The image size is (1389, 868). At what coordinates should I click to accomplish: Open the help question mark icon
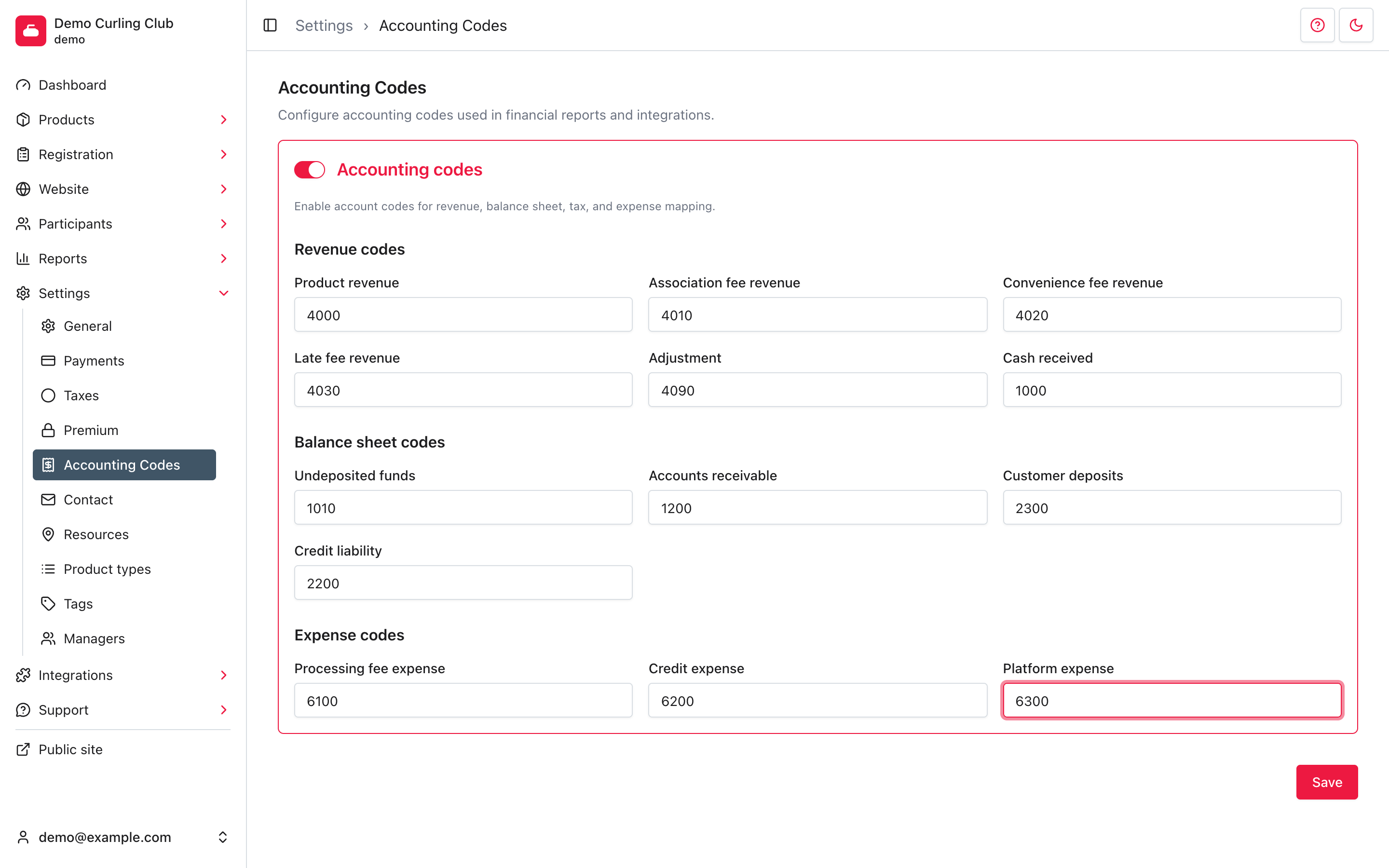(1317, 25)
